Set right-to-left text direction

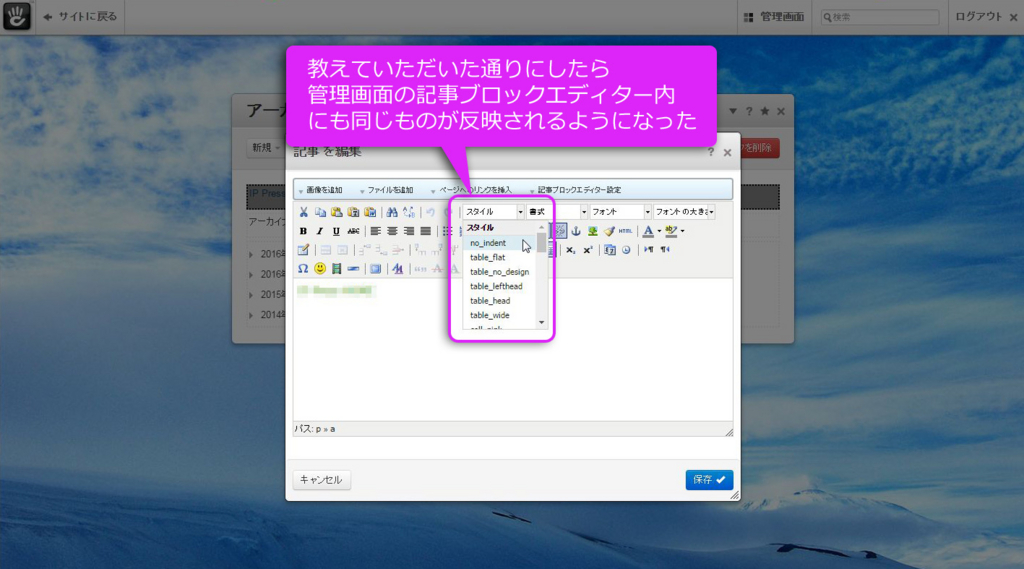pos(665,250)
